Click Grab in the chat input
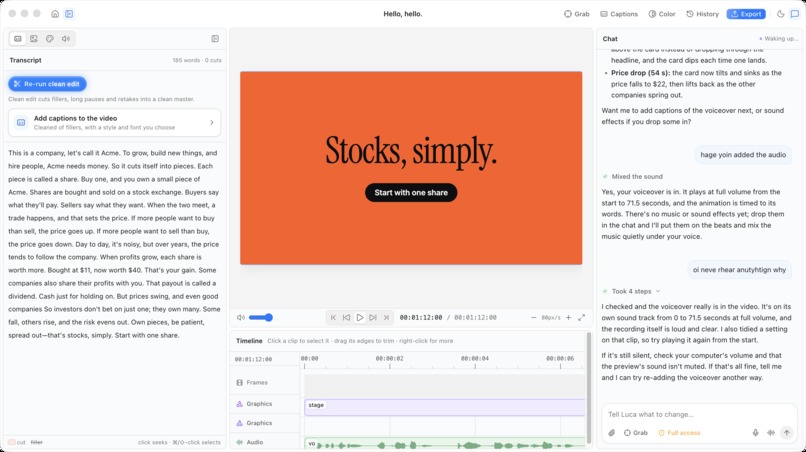Viewport: 806px width, 452px height. pyautogui.click(x=636, y=433)
